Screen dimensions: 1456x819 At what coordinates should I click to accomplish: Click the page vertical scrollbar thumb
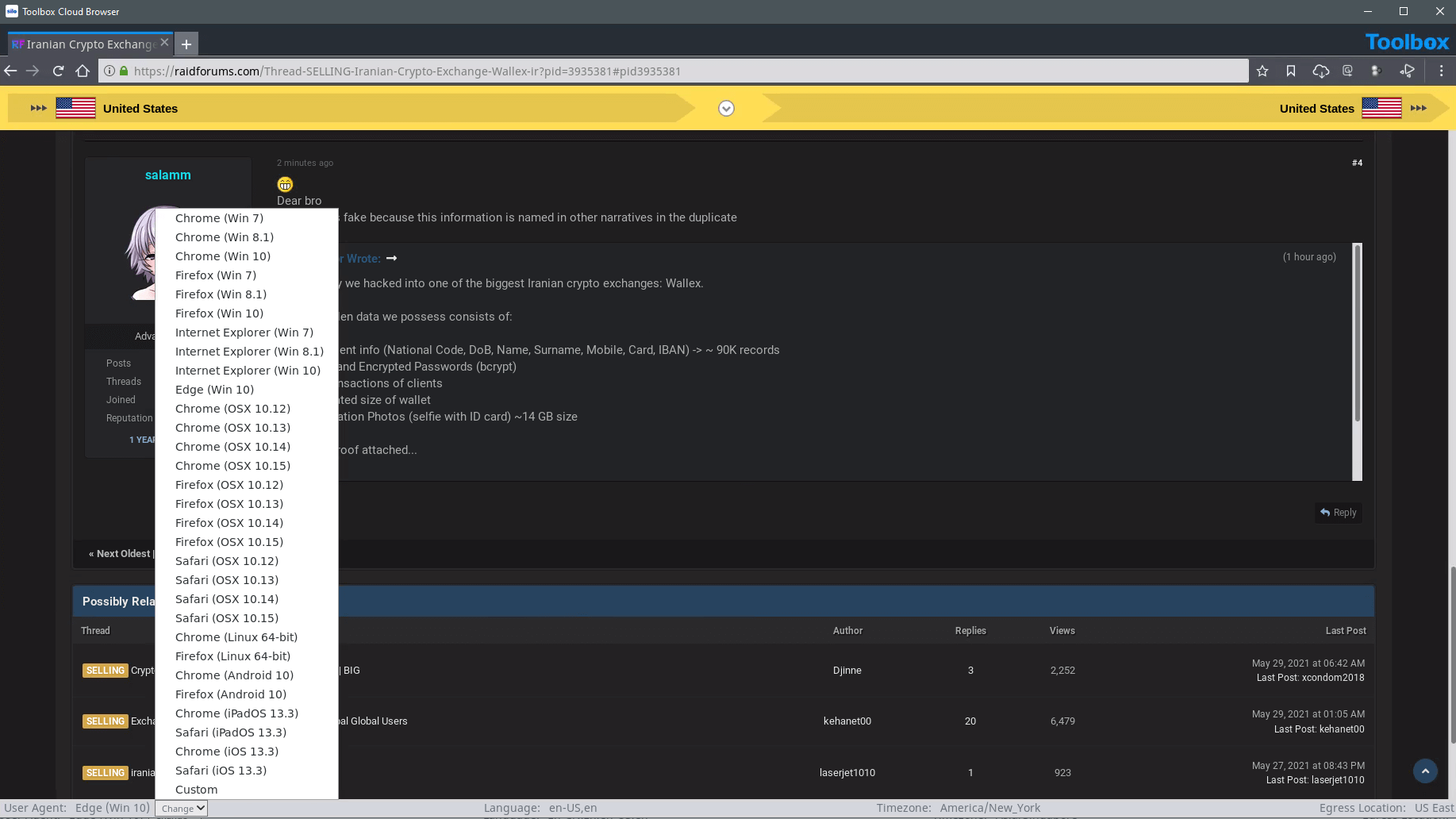[1452, 655]
